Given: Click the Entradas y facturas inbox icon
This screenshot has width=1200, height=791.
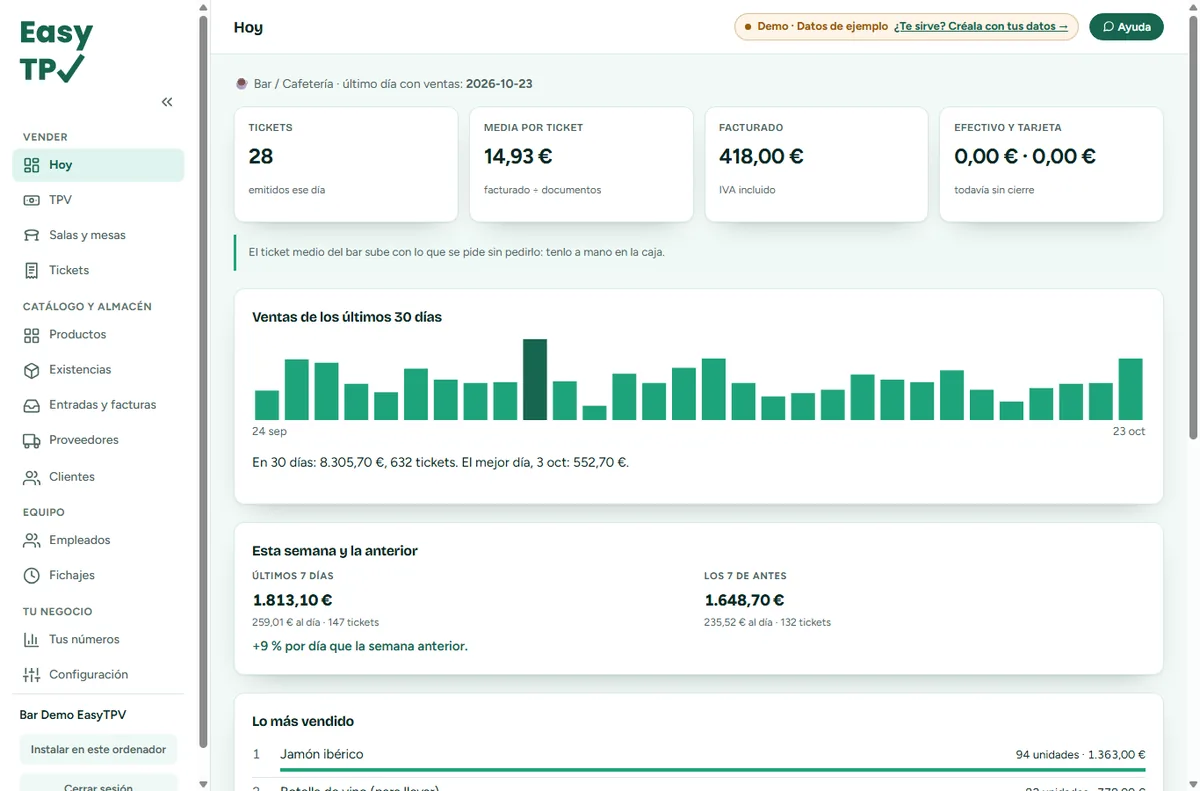Looking at the screenshot, I should click(32, 405).
